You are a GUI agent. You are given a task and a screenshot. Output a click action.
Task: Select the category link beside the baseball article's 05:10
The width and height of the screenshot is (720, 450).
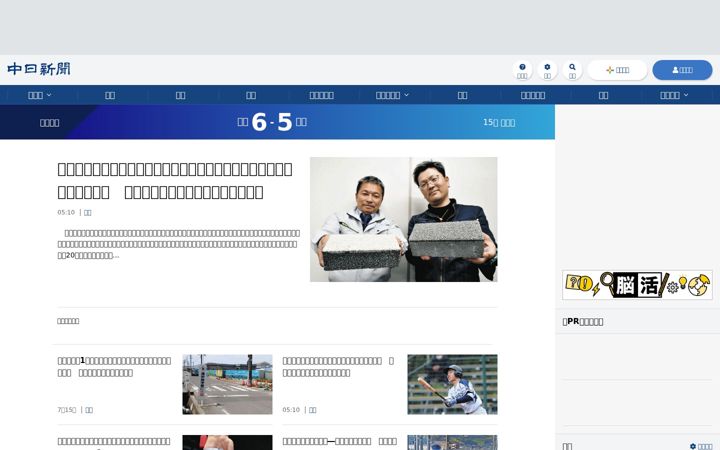coord(313,410)
